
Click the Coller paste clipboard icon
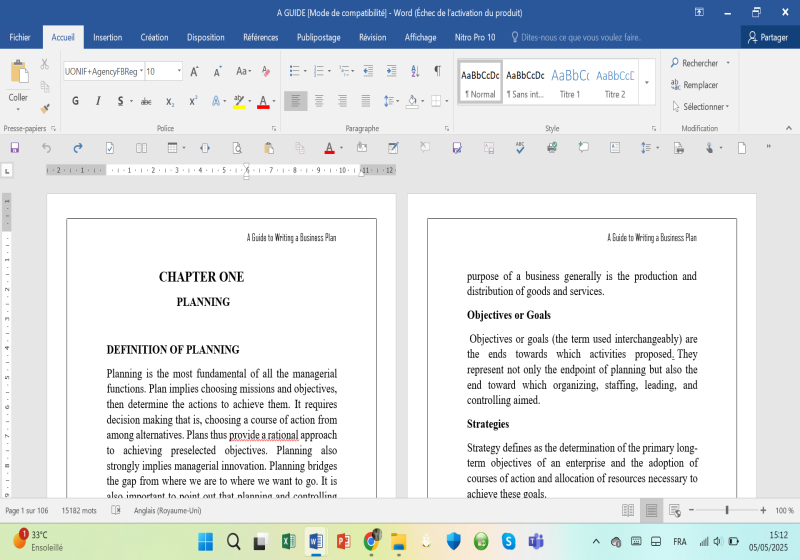18,72
